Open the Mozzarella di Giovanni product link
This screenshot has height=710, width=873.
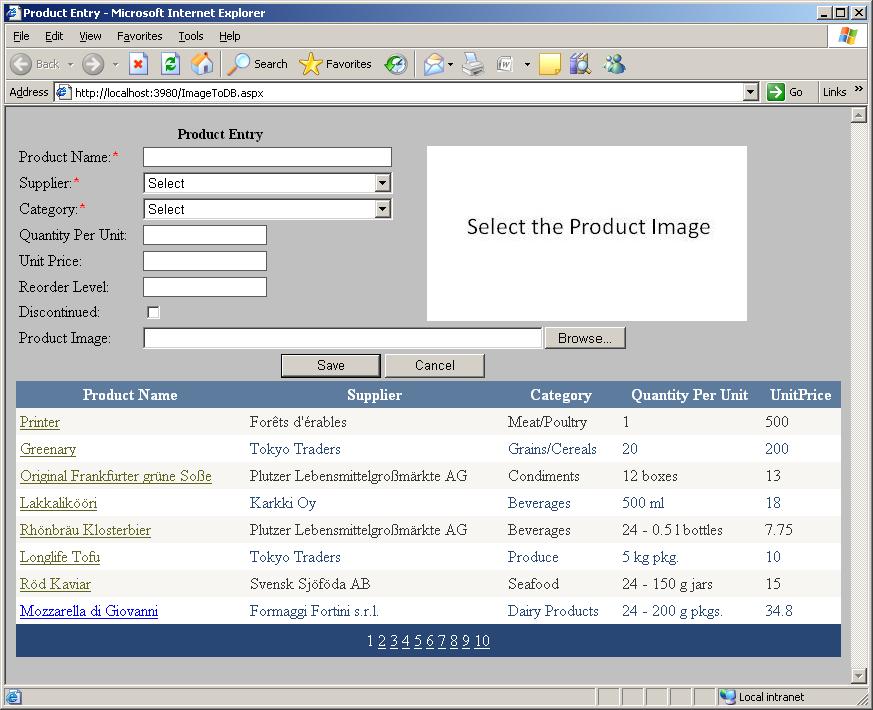89,611
